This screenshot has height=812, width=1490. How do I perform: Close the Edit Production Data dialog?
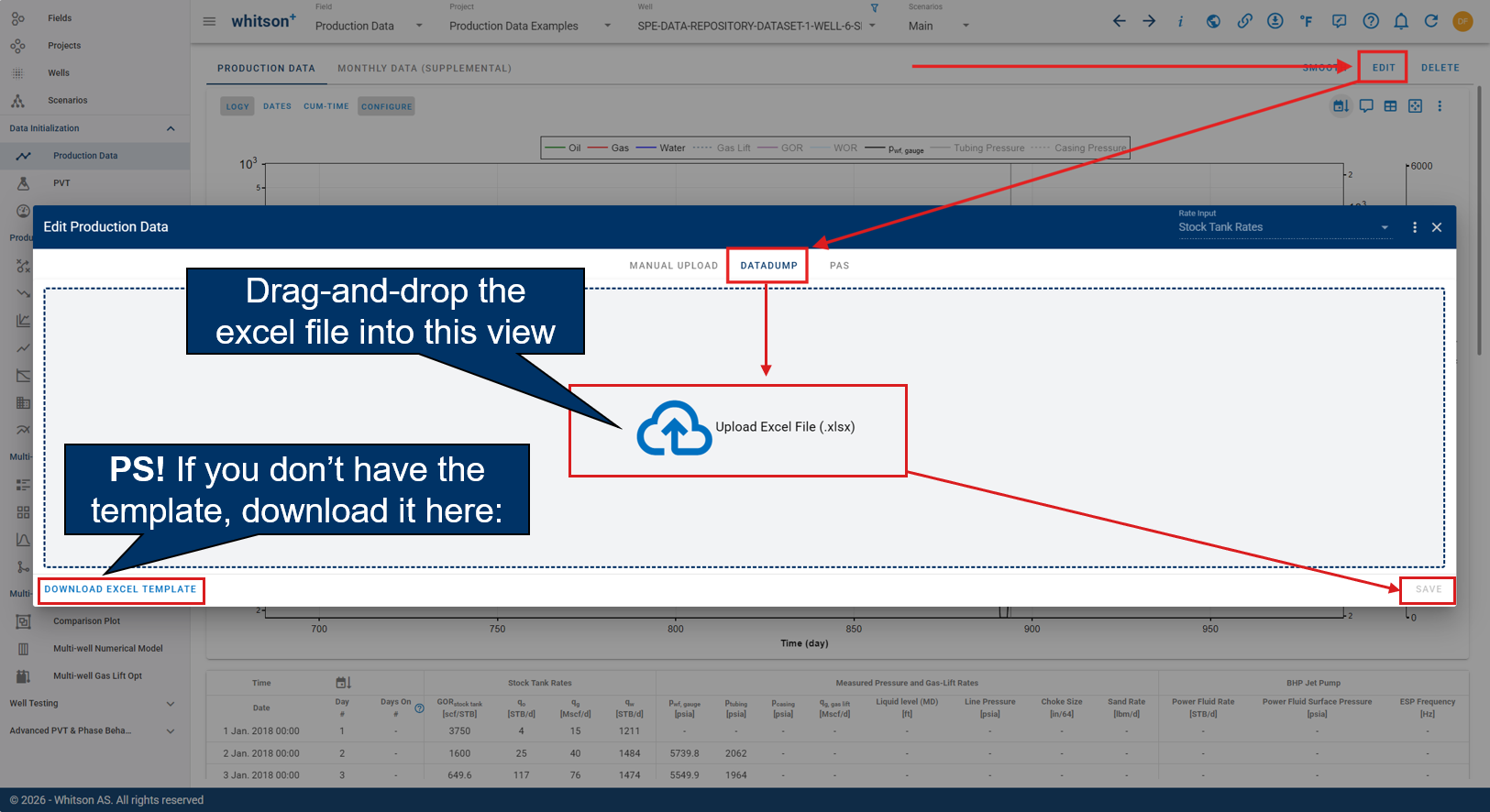click(1437, 227)
